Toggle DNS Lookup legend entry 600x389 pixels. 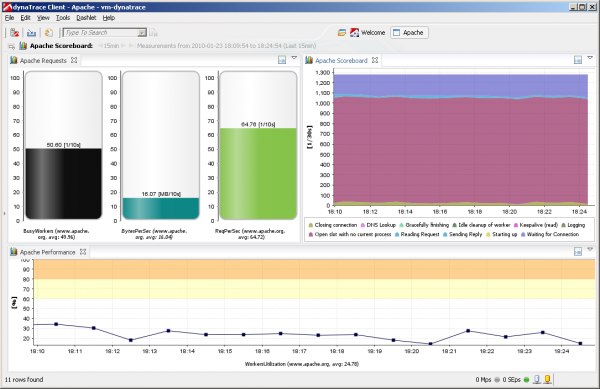[x=378, y=225]
